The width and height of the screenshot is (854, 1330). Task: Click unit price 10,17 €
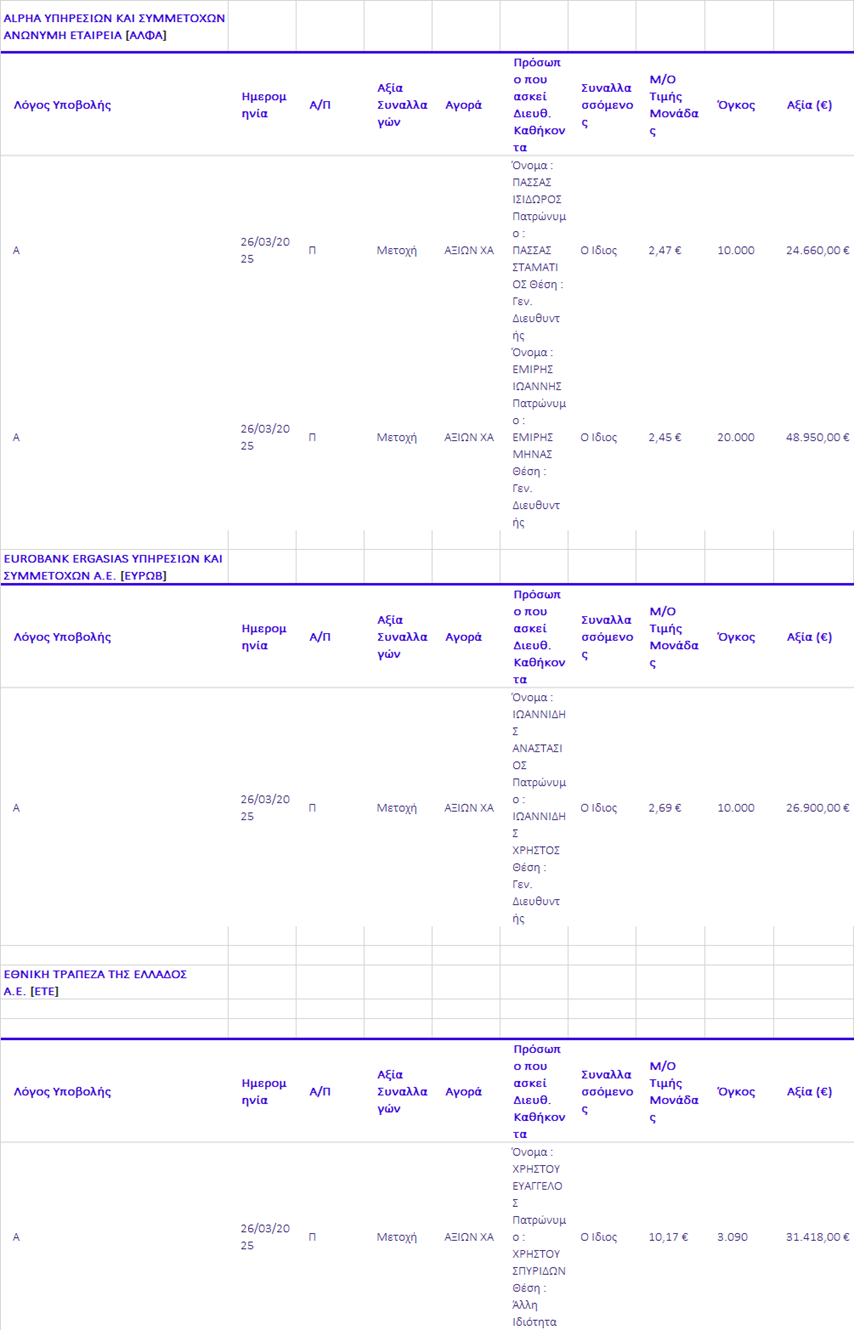(x=669, y=1237)
